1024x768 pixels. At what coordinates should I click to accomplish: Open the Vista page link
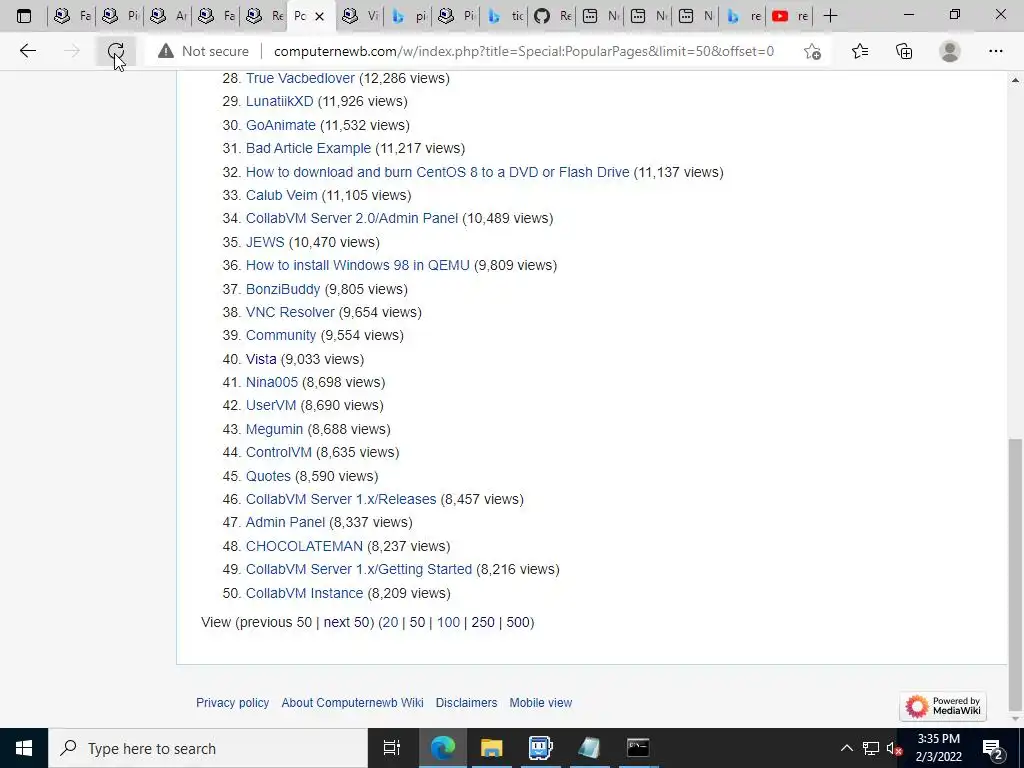(261, 359)
